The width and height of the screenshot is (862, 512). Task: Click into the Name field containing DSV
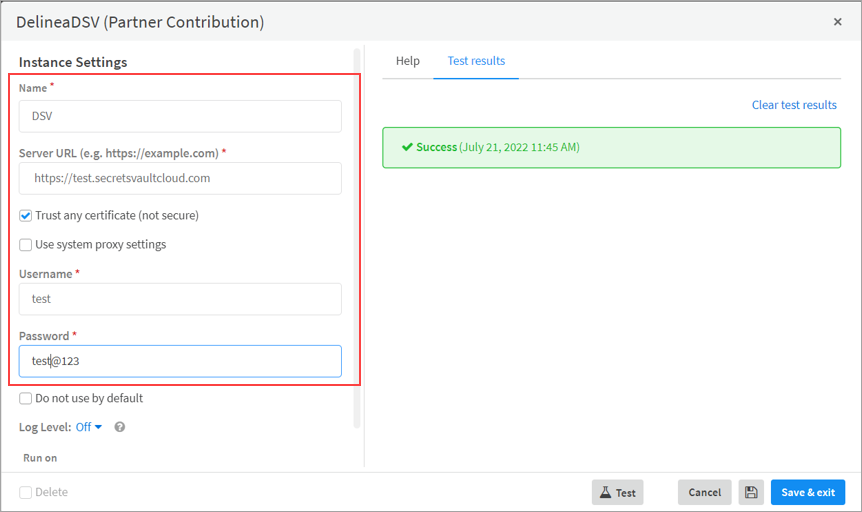(180, 116)
